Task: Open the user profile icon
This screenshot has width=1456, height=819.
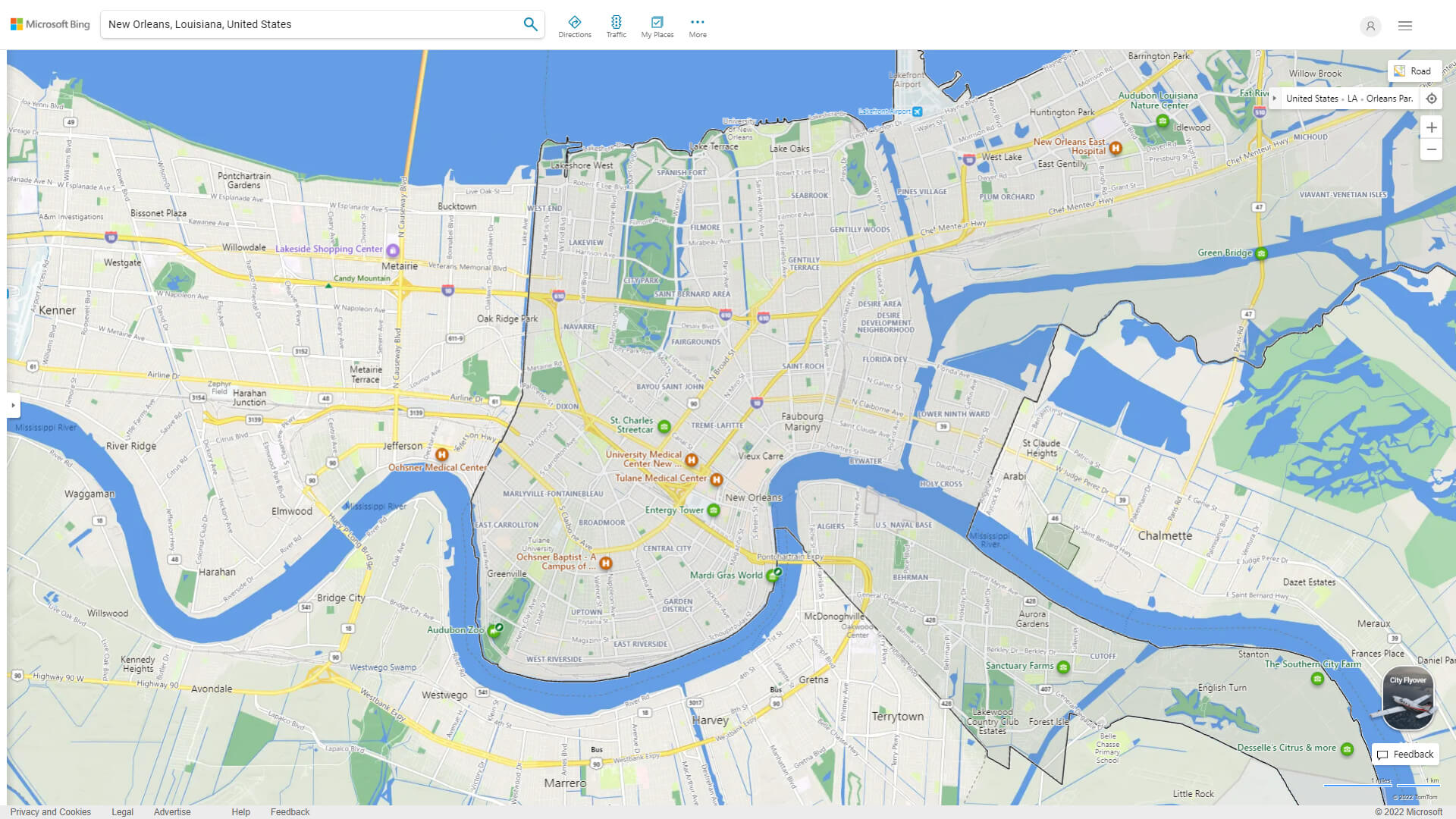Action: [1370, 27]
